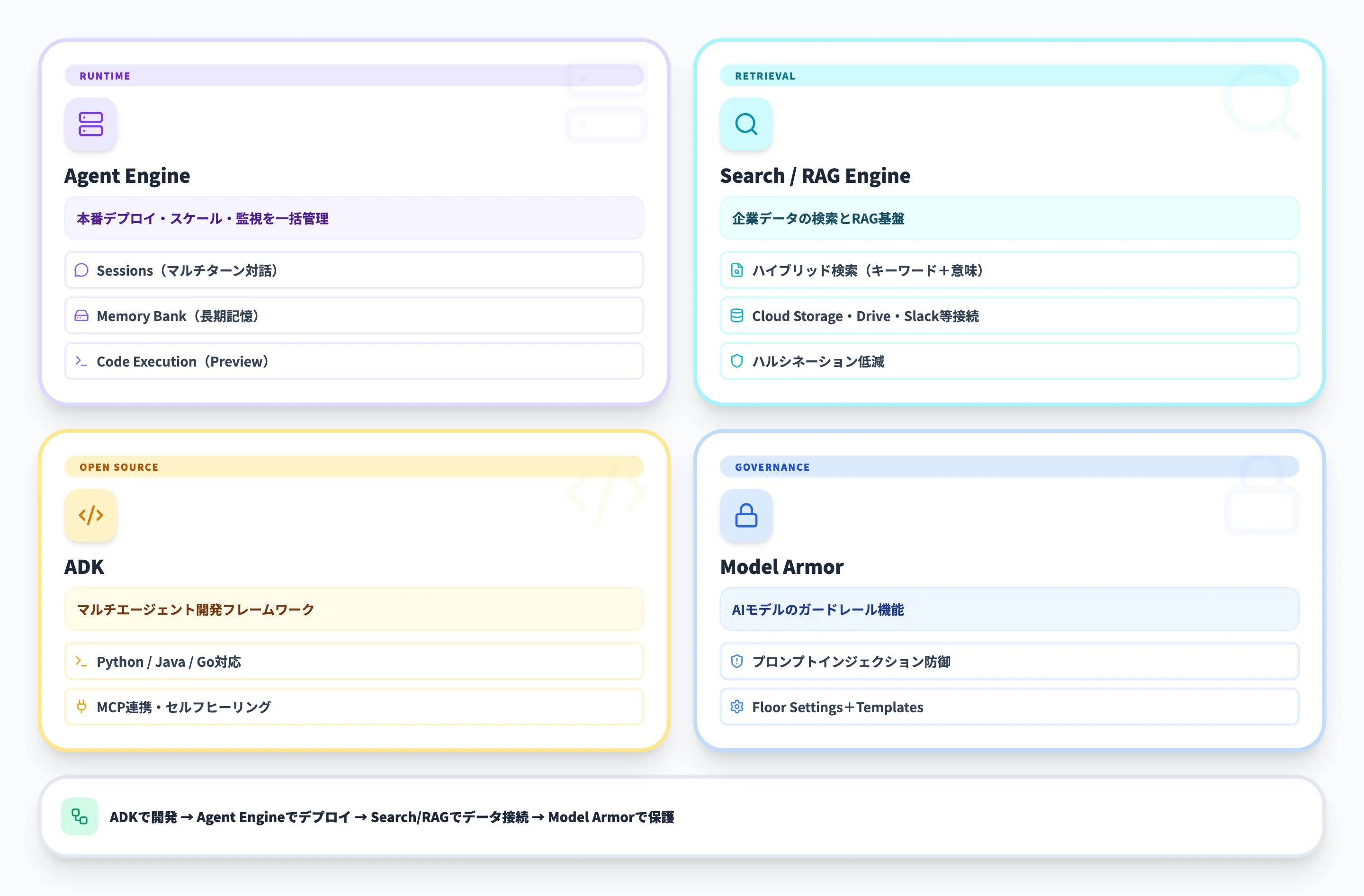This screenshot has width=1364, height=896.
Task: Click the gear icon beside Floor Settings＋Templates
Action: pyautogui.click(x=736, y=707)
